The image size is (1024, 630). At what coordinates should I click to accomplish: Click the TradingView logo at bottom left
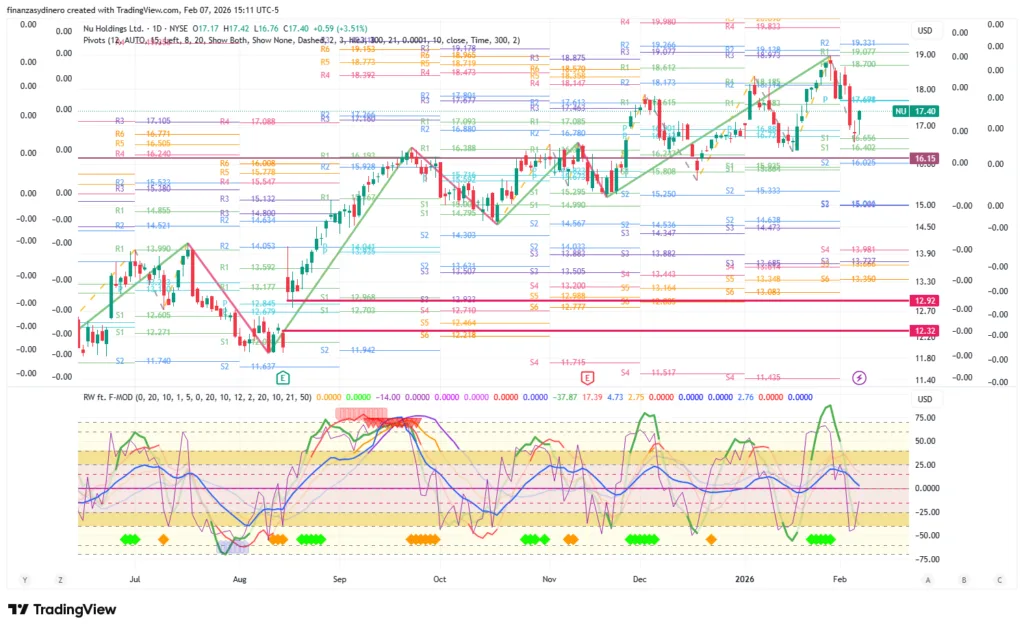pos(62,609)
